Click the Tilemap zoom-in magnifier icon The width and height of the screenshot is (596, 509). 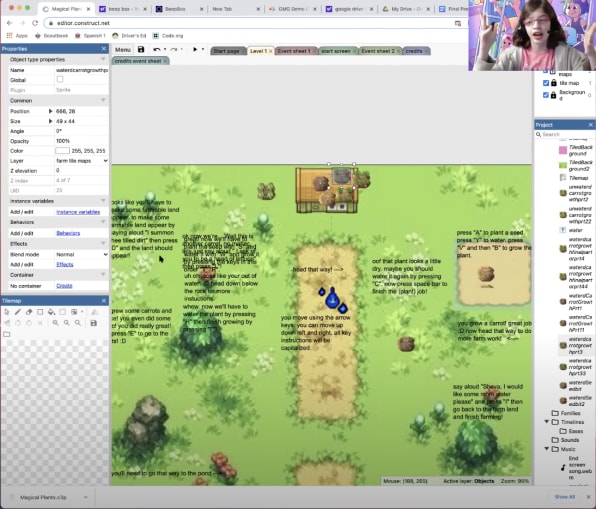click(x=55, y=323)
